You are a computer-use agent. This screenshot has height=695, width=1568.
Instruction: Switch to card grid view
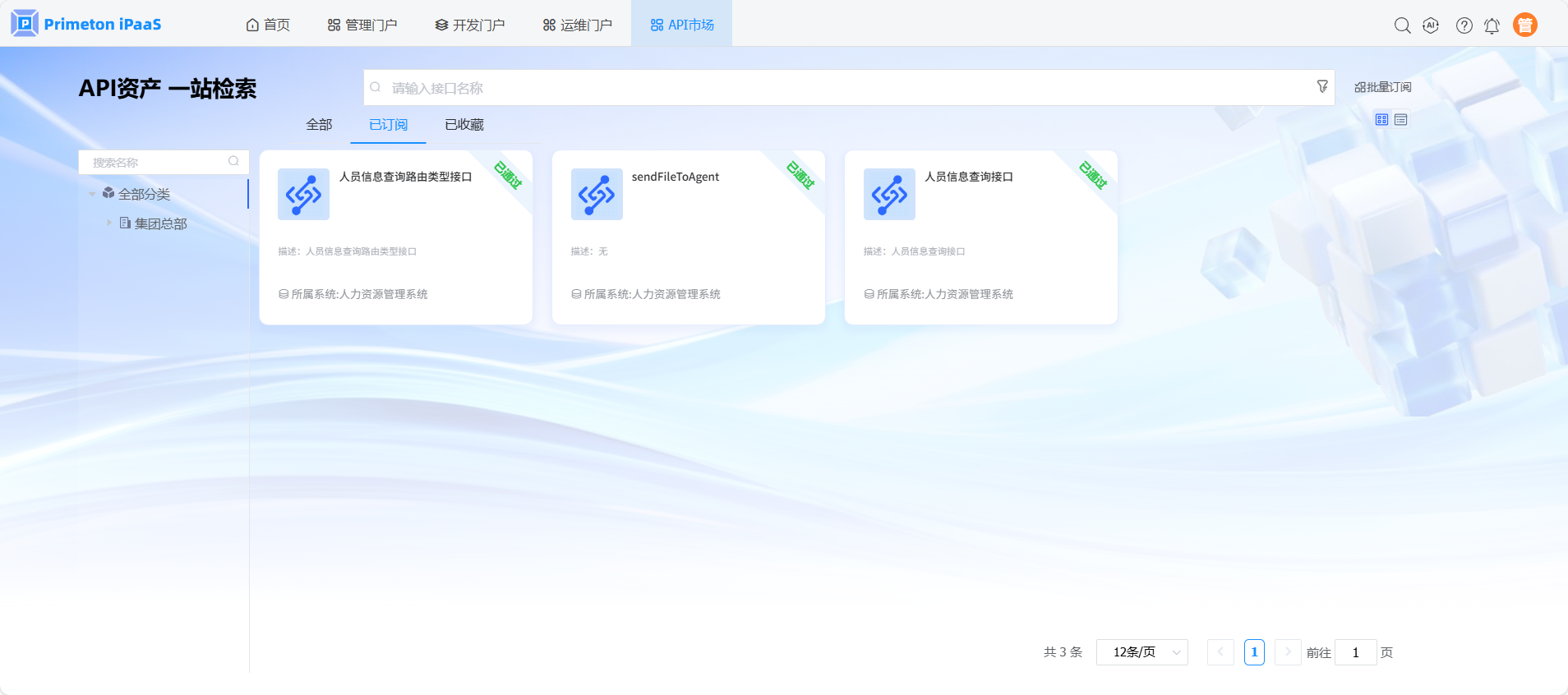click(x=1381, y=120)
